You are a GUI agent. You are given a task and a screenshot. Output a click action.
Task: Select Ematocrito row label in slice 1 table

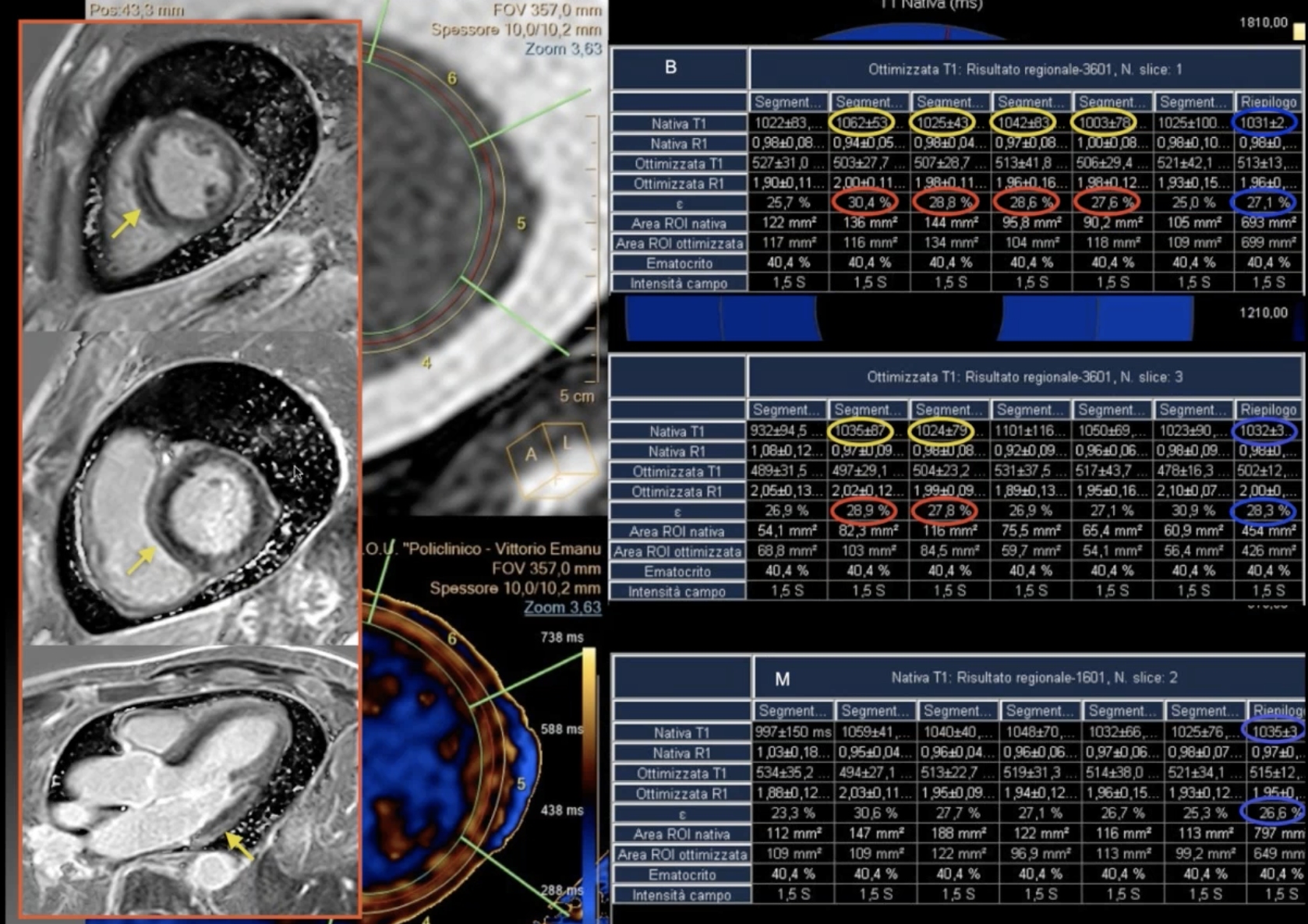[678, 263]
